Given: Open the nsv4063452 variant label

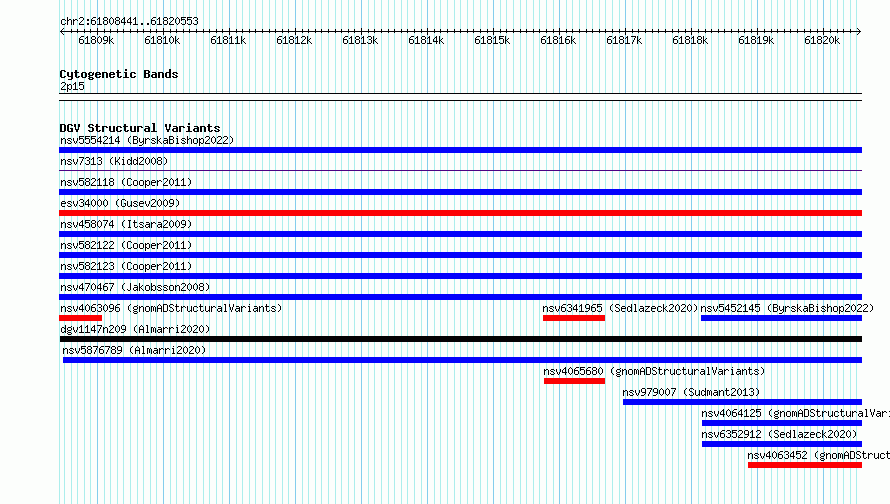Looking at the screenshot, I should [818, 455].
